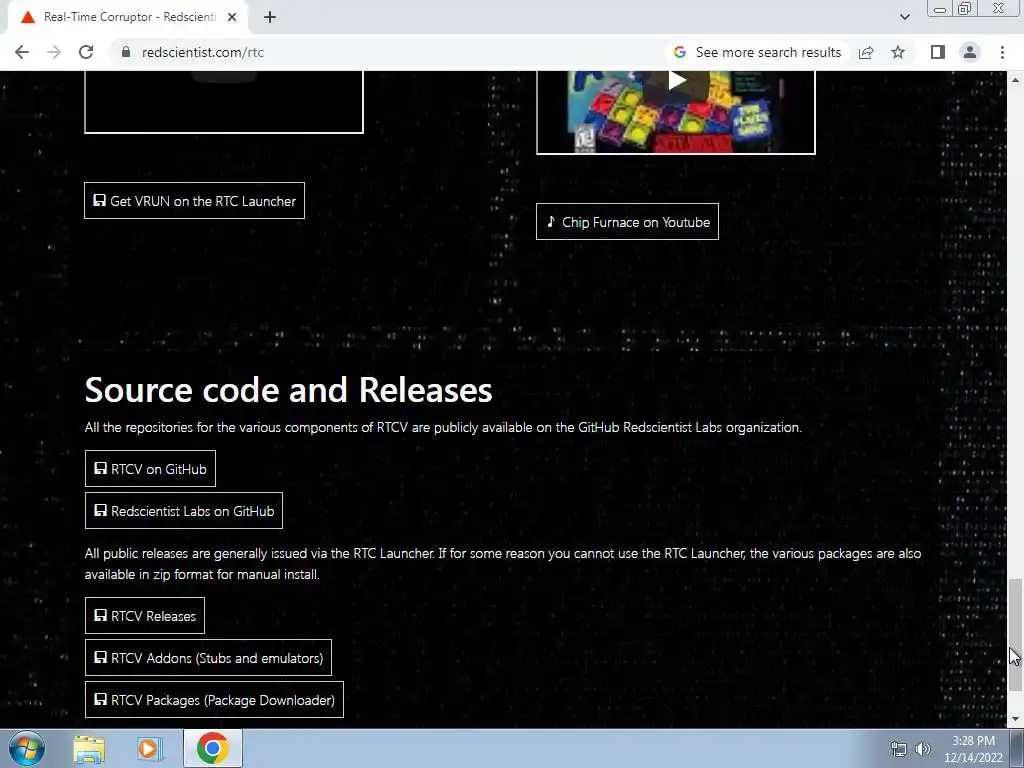The width and height of the screenshot is (1024, 768).
Task: Close the Real-Time Corruptor tab
Action: pyautogui.click(x=232, y=17)
